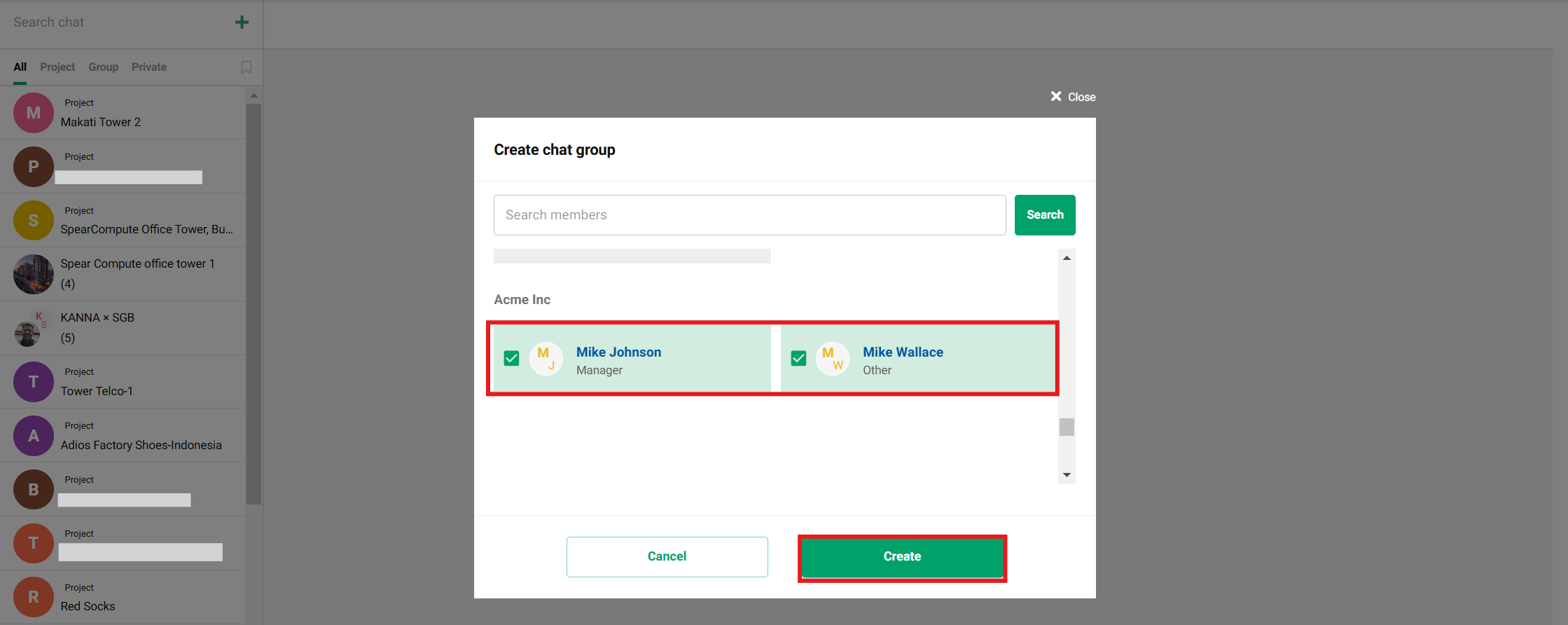Click Mike Johnson's MJ avatar
1568x625 pixels.
[x=546, y=359]
